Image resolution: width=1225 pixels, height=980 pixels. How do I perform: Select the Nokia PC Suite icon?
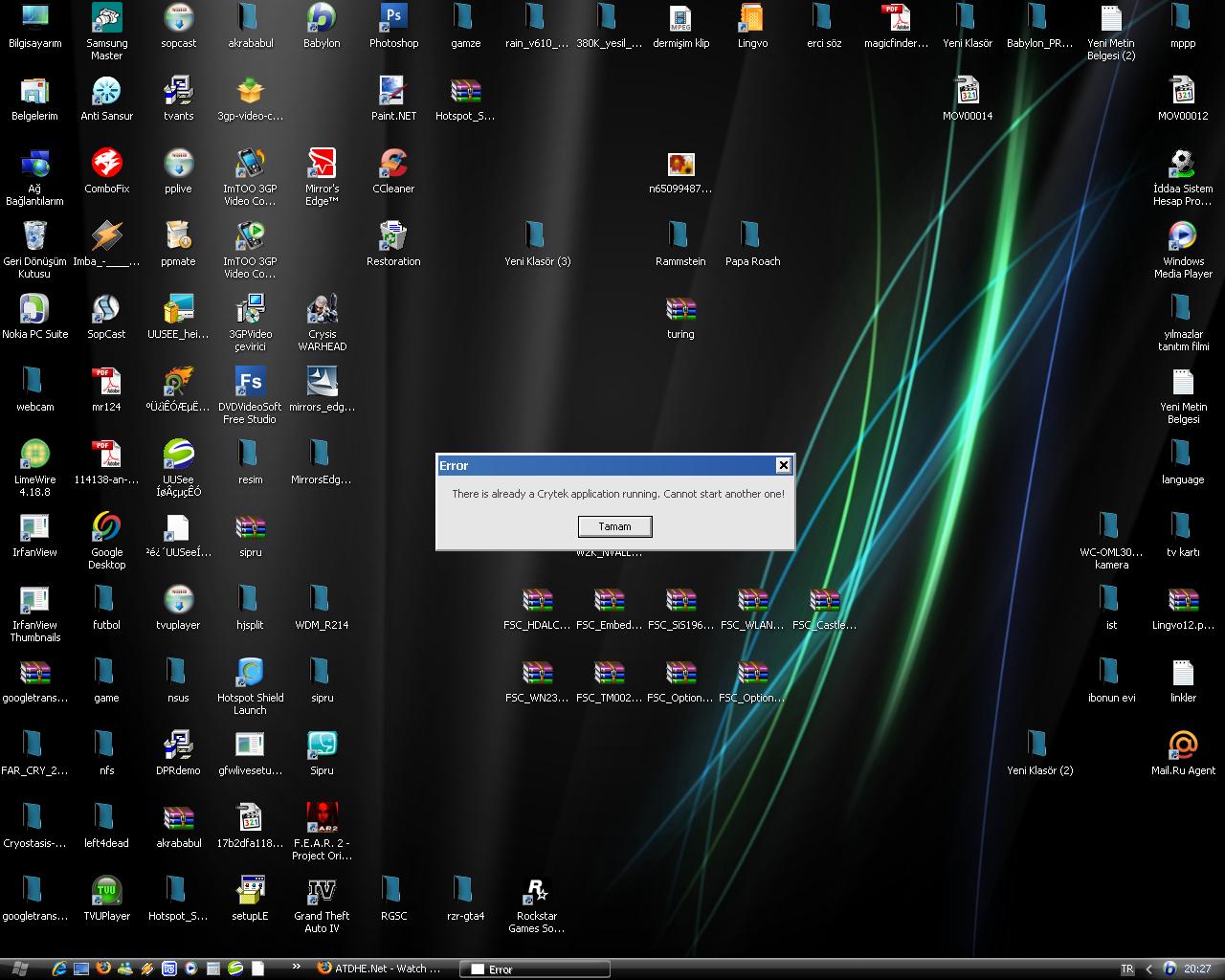coord(34,317)
